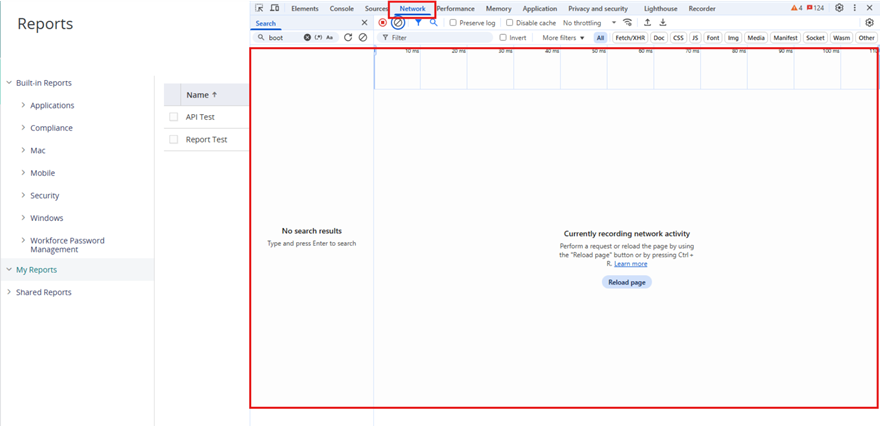Screen dimensions: 880x426
Task: Filter requests by CSS type
Action: [x=679, y=38]
